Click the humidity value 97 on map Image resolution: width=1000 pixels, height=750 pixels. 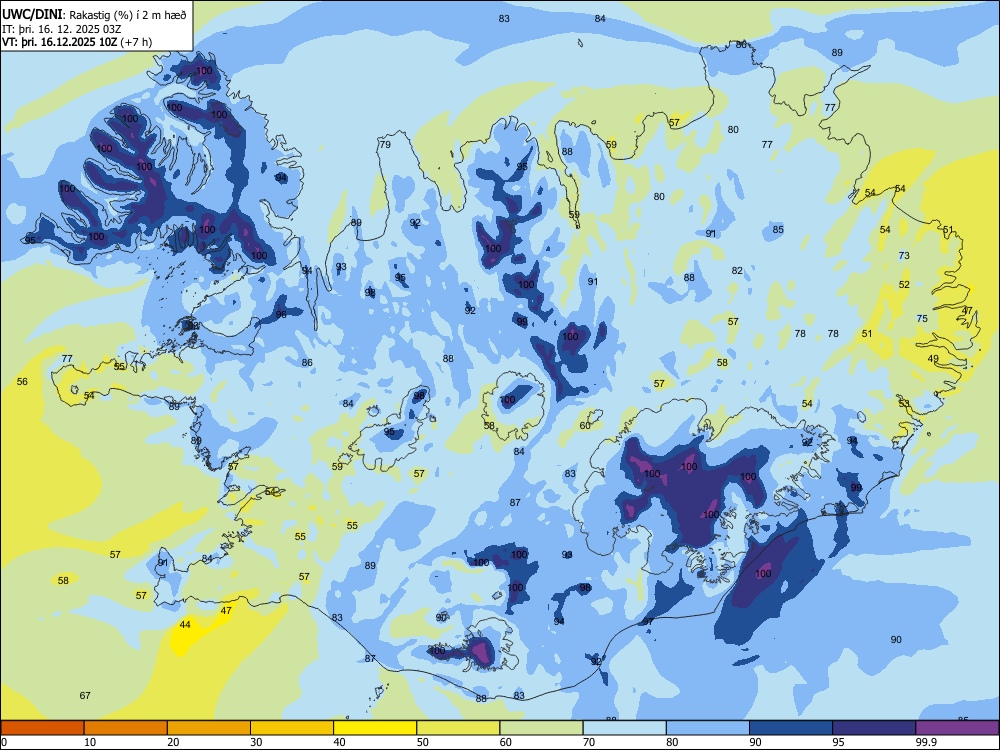click(647, 621)
